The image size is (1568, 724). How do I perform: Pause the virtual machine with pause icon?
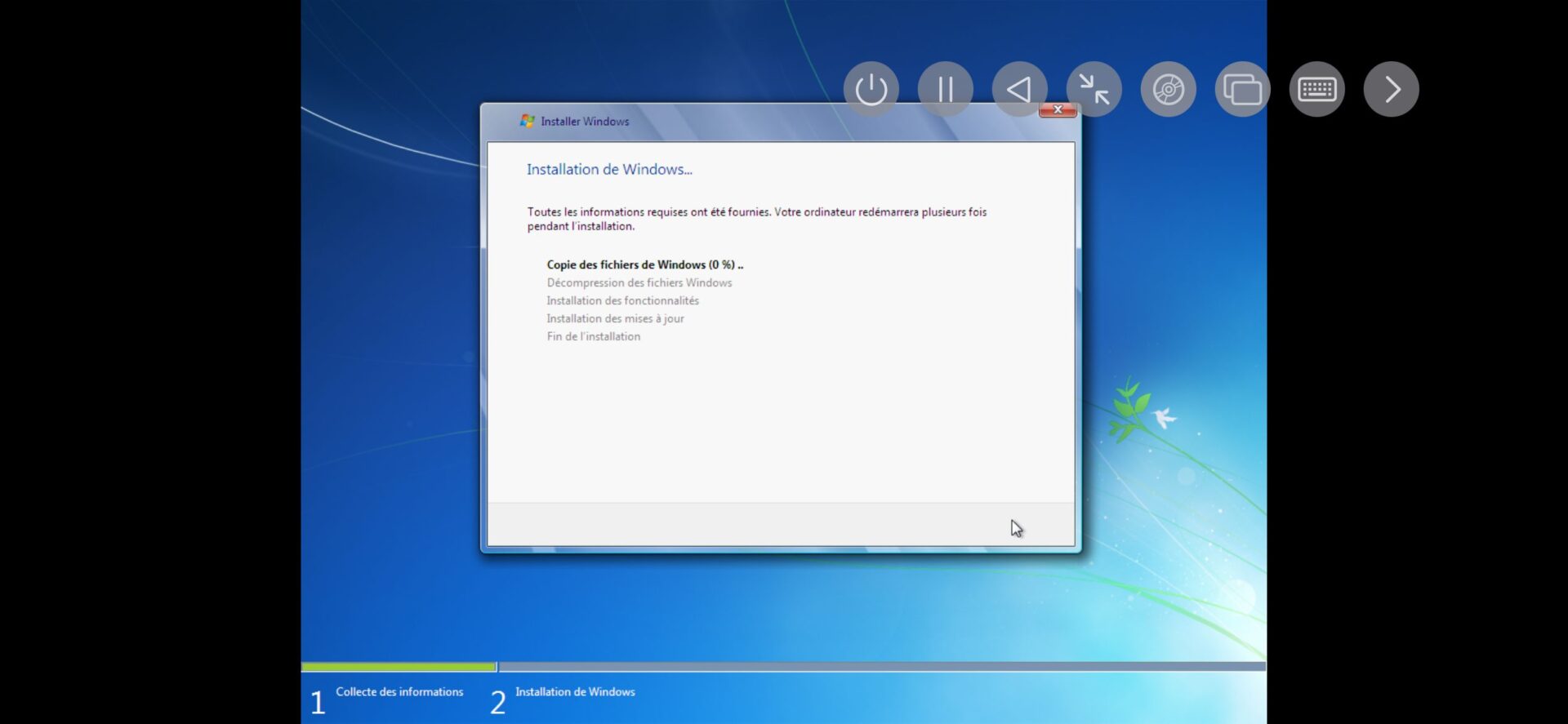(945, 89)
